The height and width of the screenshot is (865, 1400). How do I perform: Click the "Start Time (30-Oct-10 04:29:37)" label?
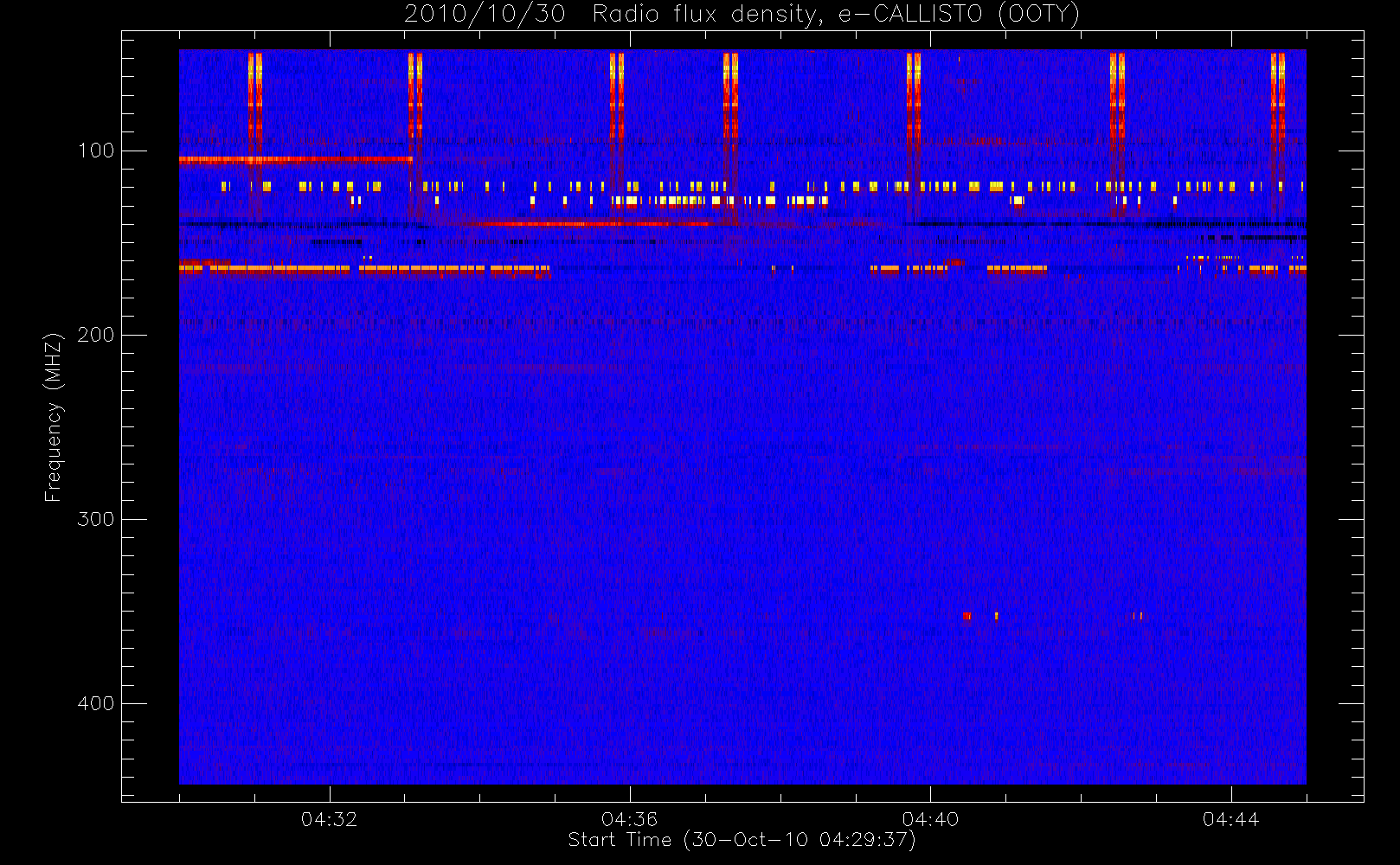(742, 840)
